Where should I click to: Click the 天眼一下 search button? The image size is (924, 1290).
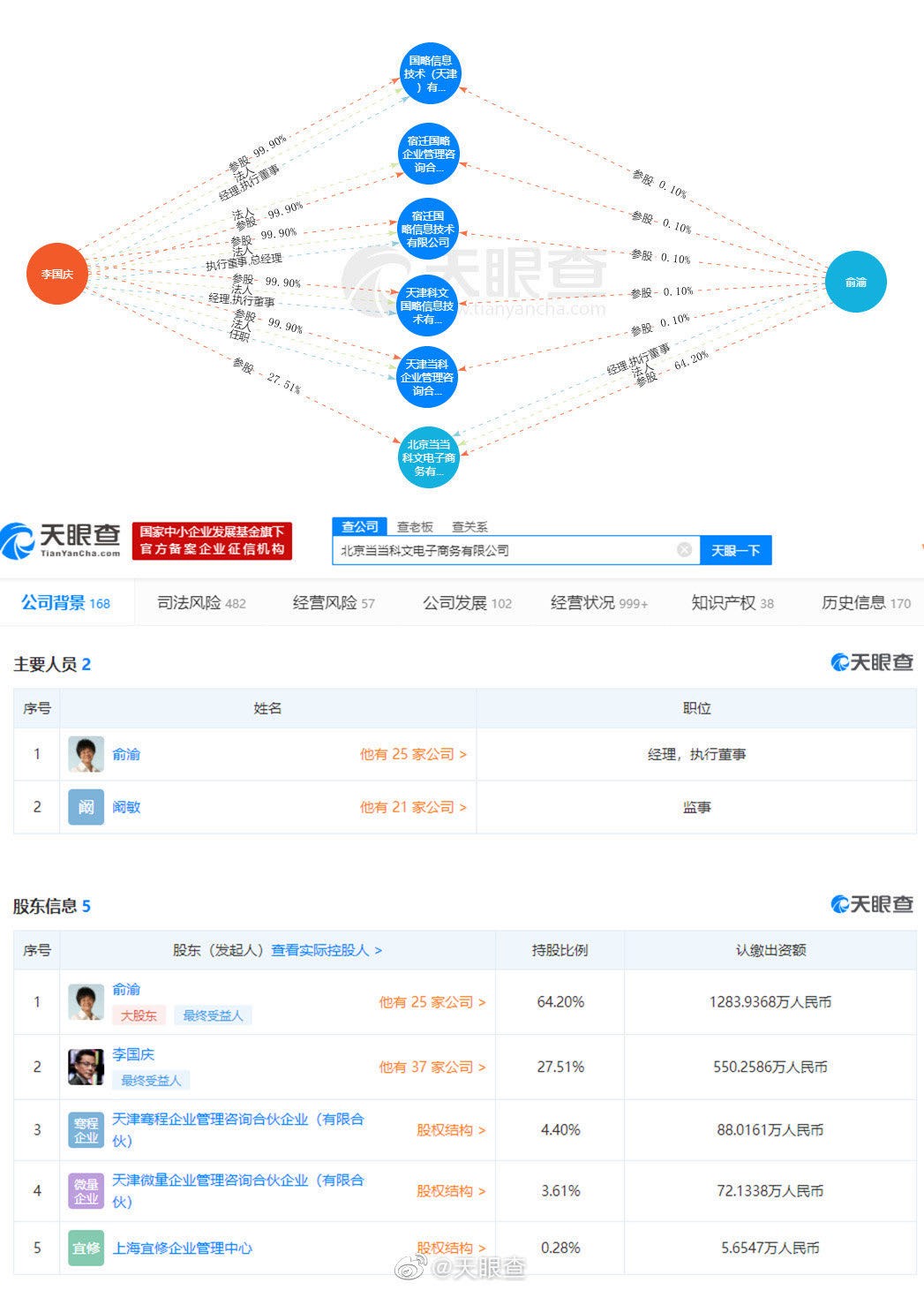pos(736,550)
